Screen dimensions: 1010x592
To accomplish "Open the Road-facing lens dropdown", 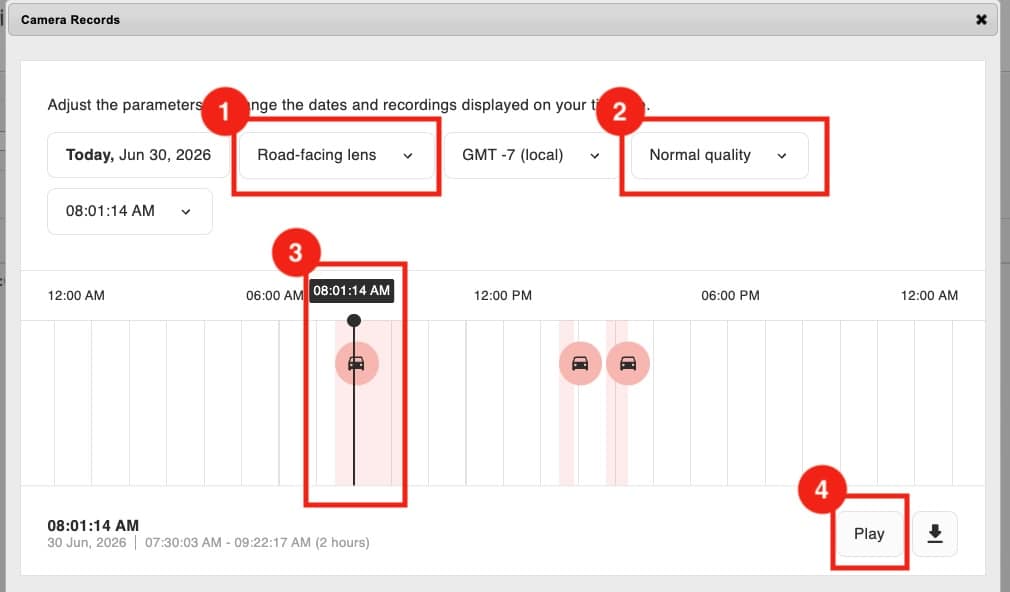I will [336, 155].
